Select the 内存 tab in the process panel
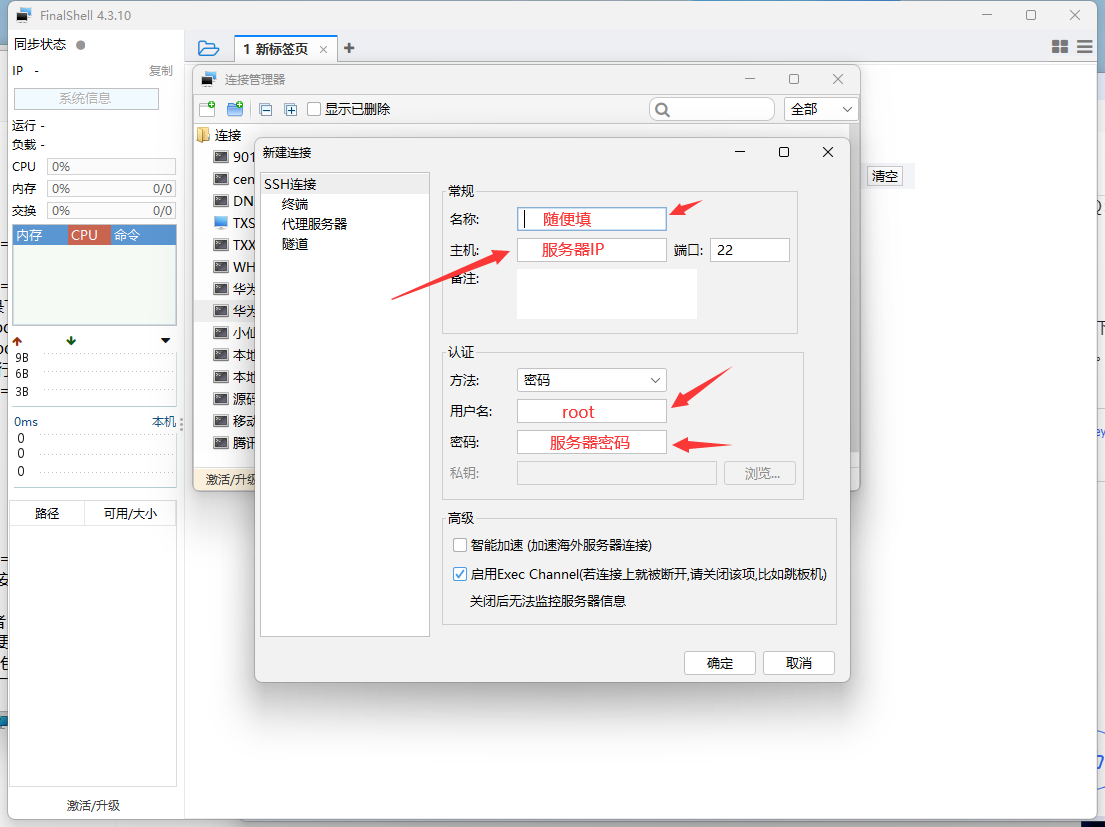 click(39, 235)
